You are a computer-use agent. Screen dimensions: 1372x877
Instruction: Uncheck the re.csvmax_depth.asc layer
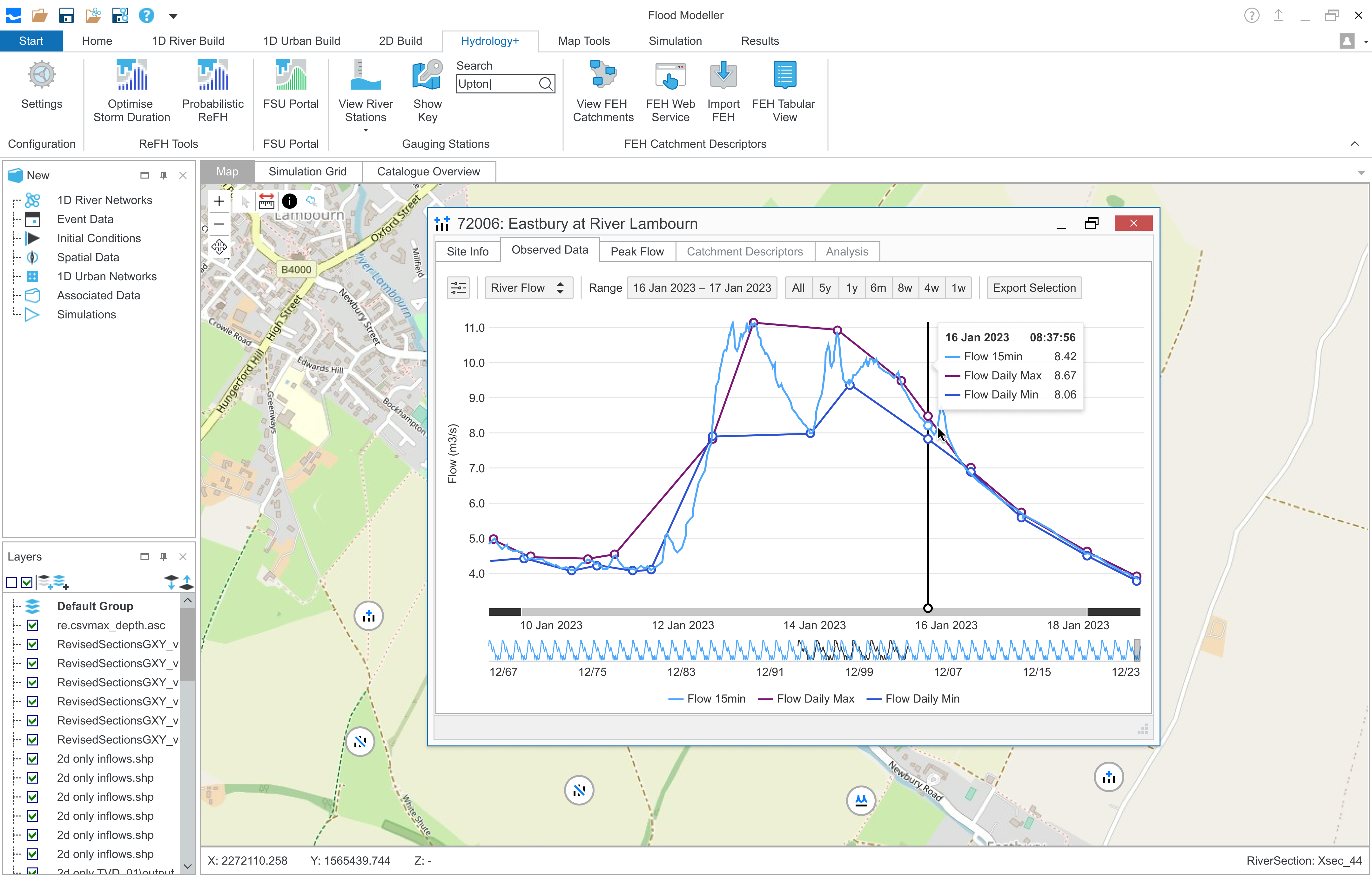coord(32,626)
